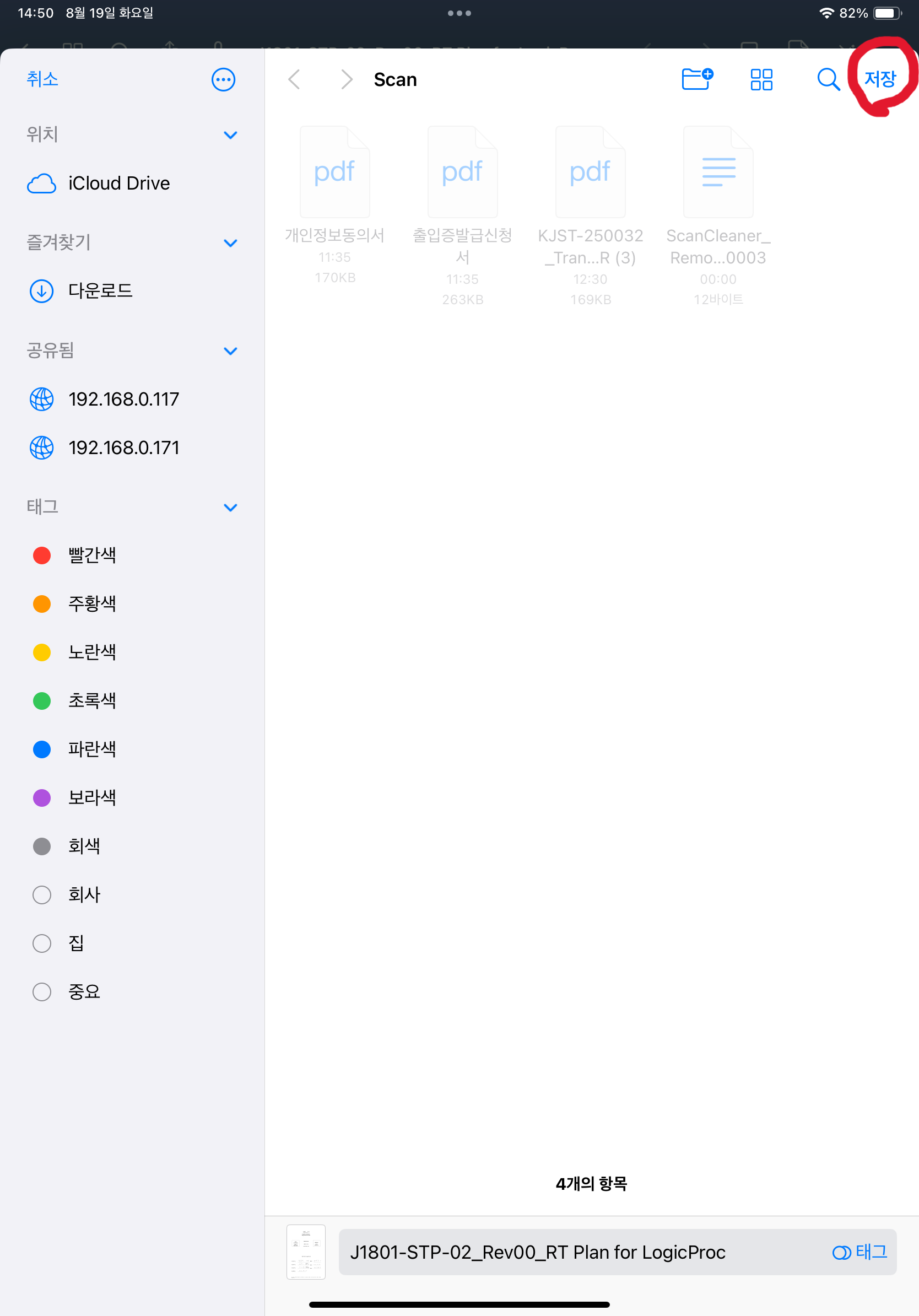This screenshot has height=1316, width=919.
Task: Collapse the 즐겨찾기 section
Action: click(x=230, y=243)
